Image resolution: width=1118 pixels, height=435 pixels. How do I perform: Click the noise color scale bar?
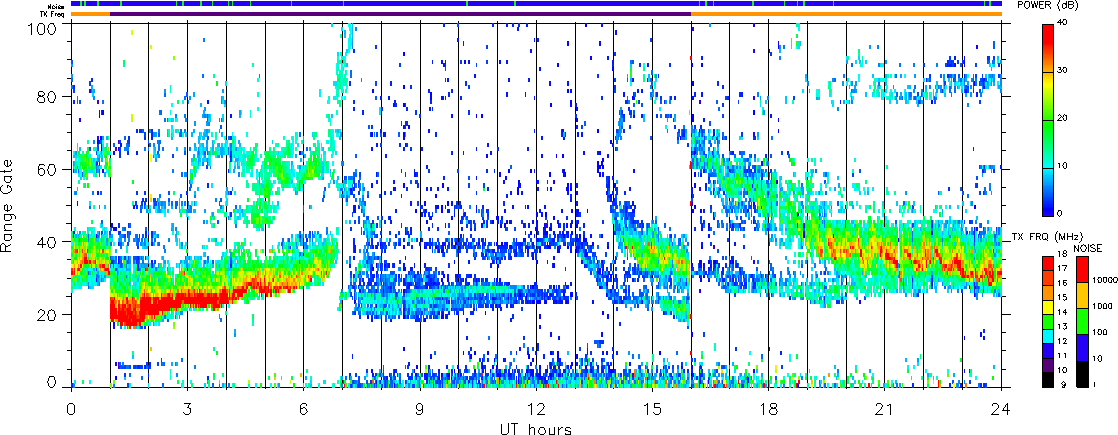[x=1082, y=322]
